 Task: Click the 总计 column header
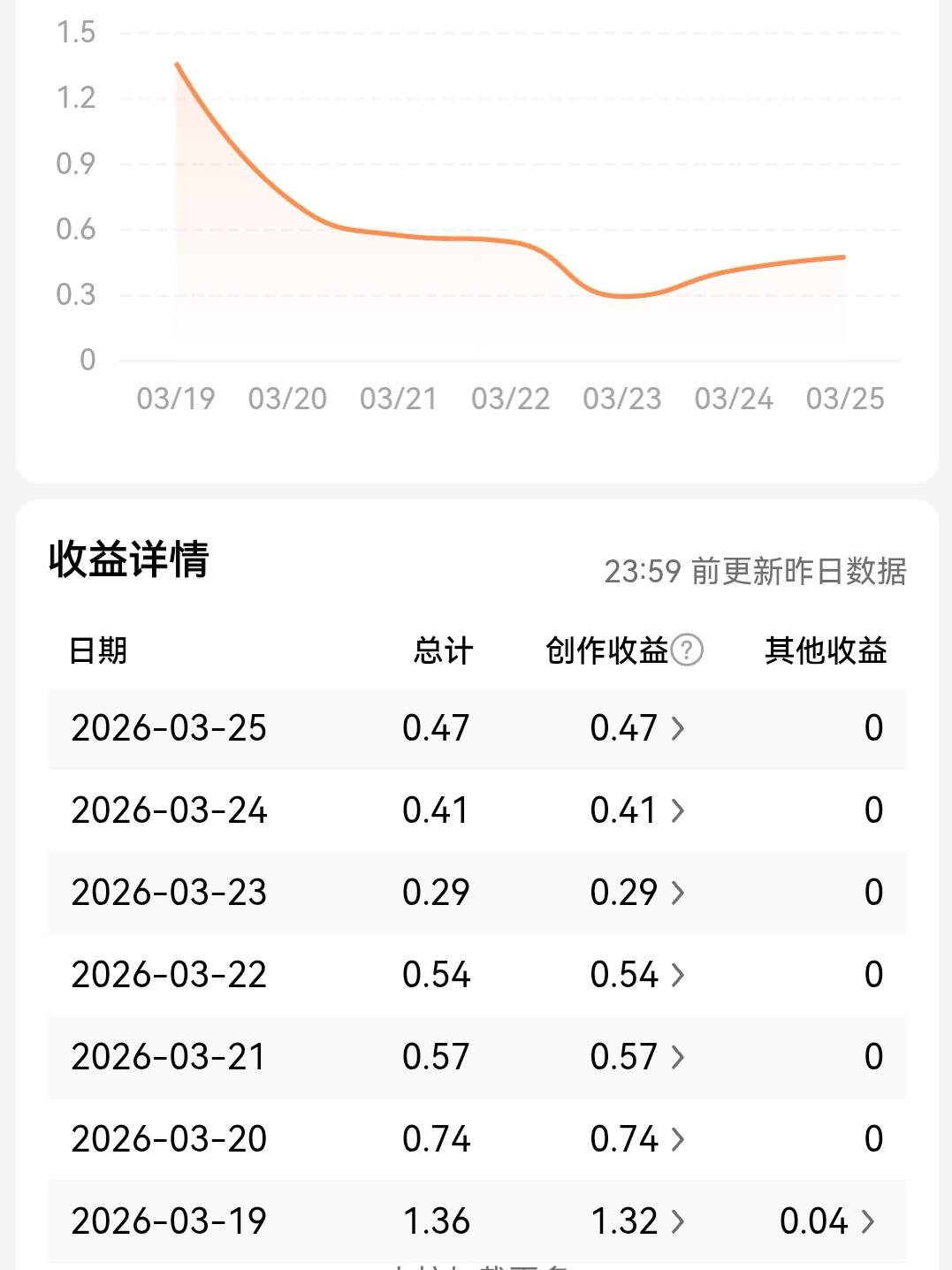pos(442,650)
